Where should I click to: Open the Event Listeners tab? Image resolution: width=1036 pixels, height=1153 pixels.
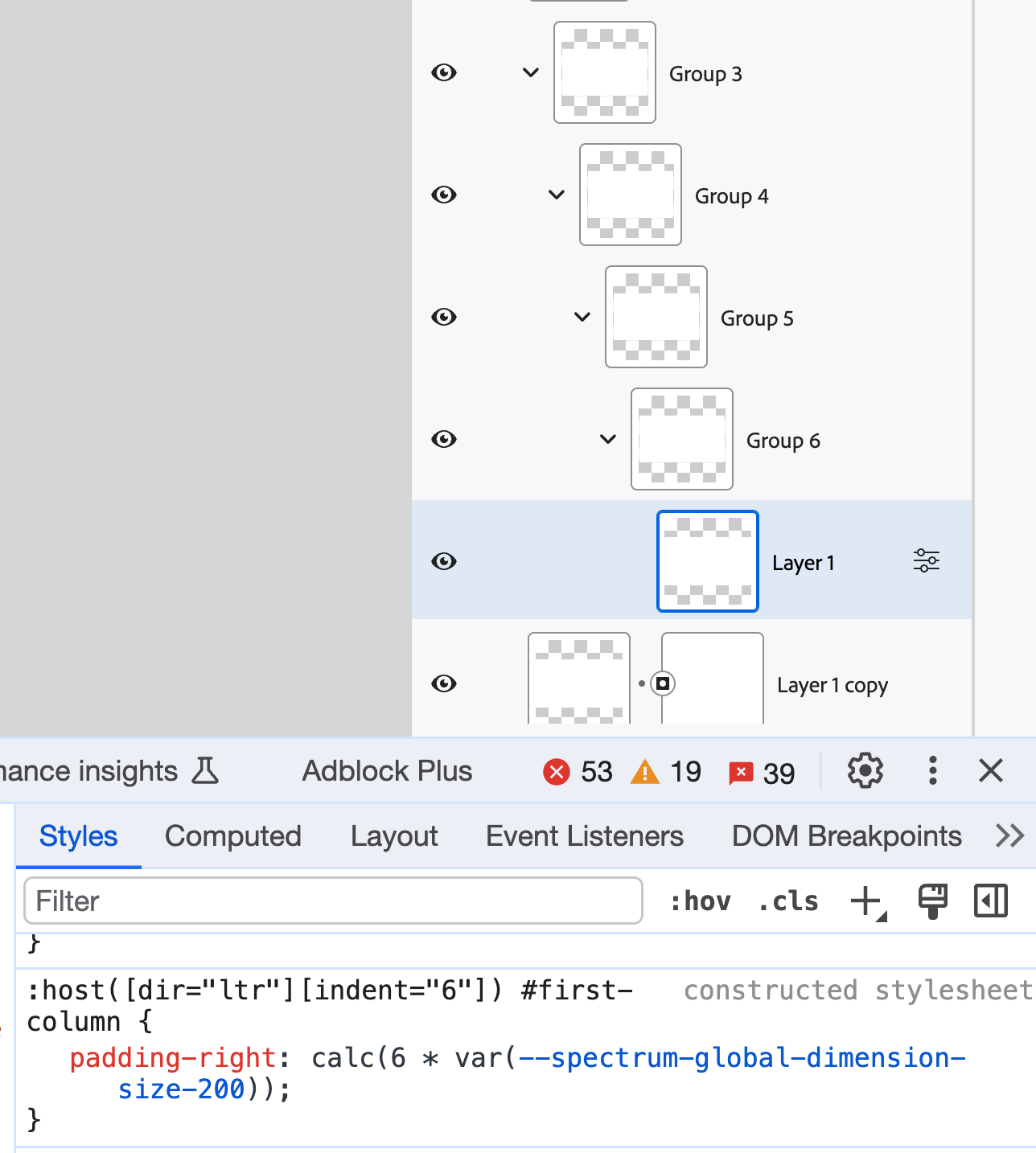(x=584, y=836)
